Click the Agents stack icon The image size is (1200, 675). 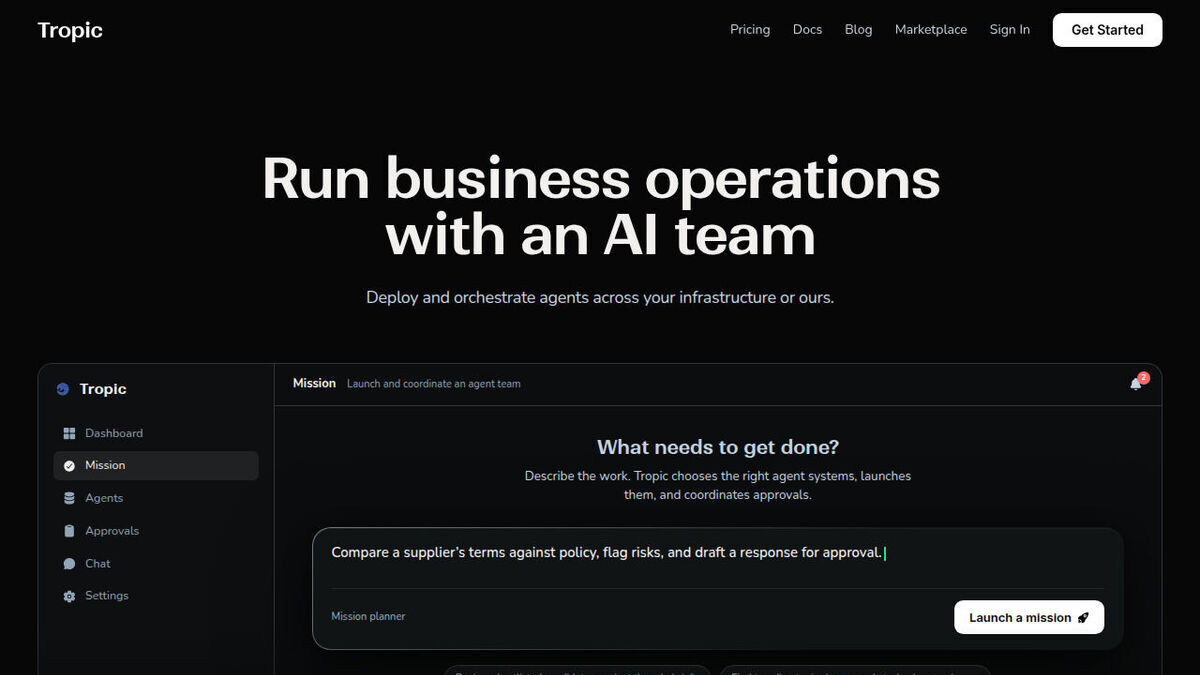click(x=69, y=498)
